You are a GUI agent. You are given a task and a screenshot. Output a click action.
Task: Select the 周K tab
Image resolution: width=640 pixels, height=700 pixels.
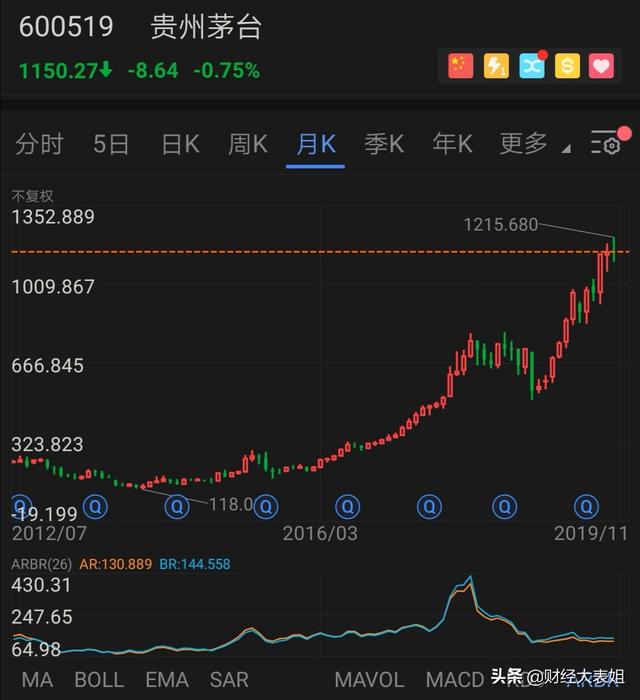pos(247,144)
